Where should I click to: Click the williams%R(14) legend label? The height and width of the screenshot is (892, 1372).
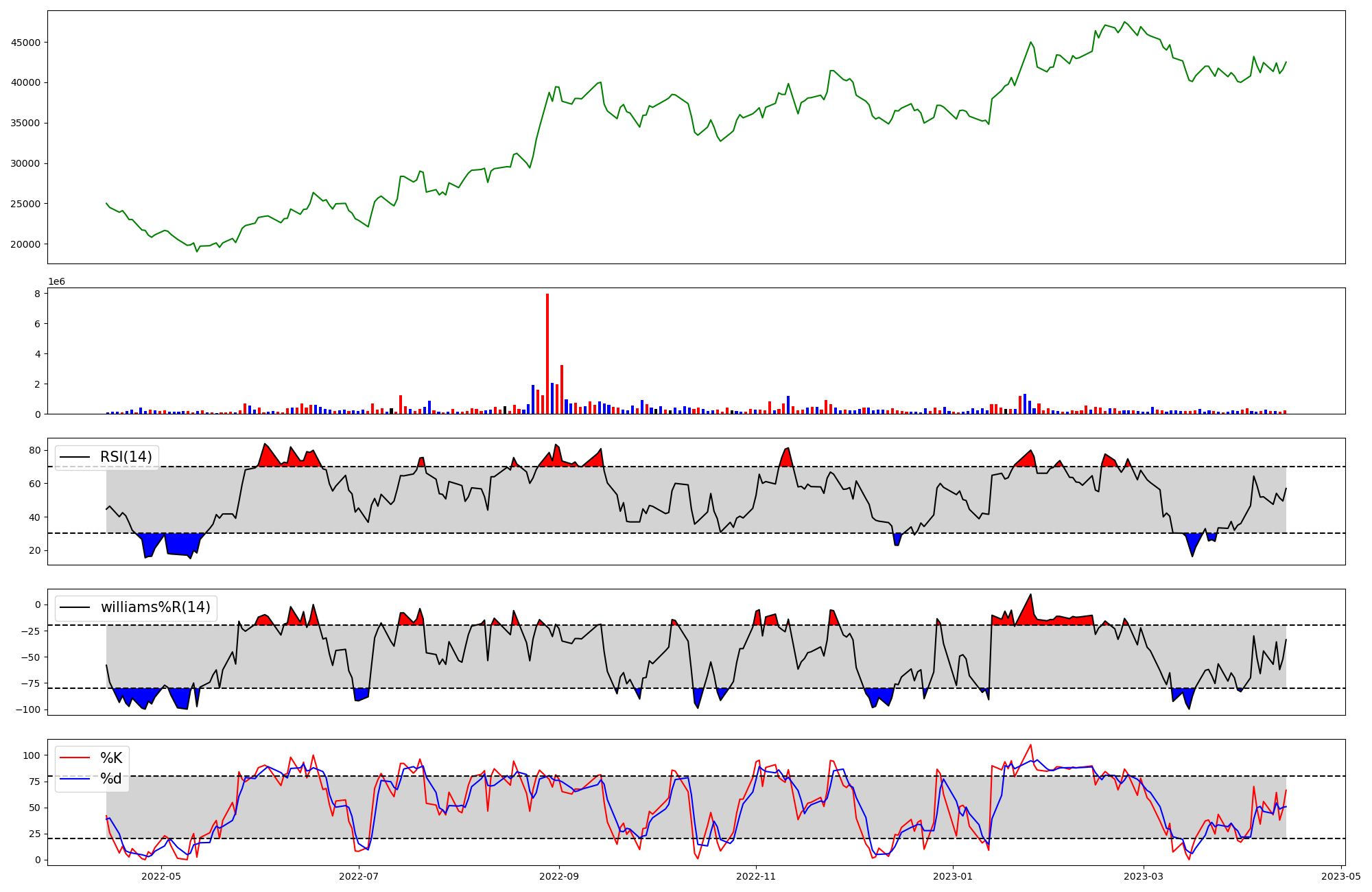[155, 607]
